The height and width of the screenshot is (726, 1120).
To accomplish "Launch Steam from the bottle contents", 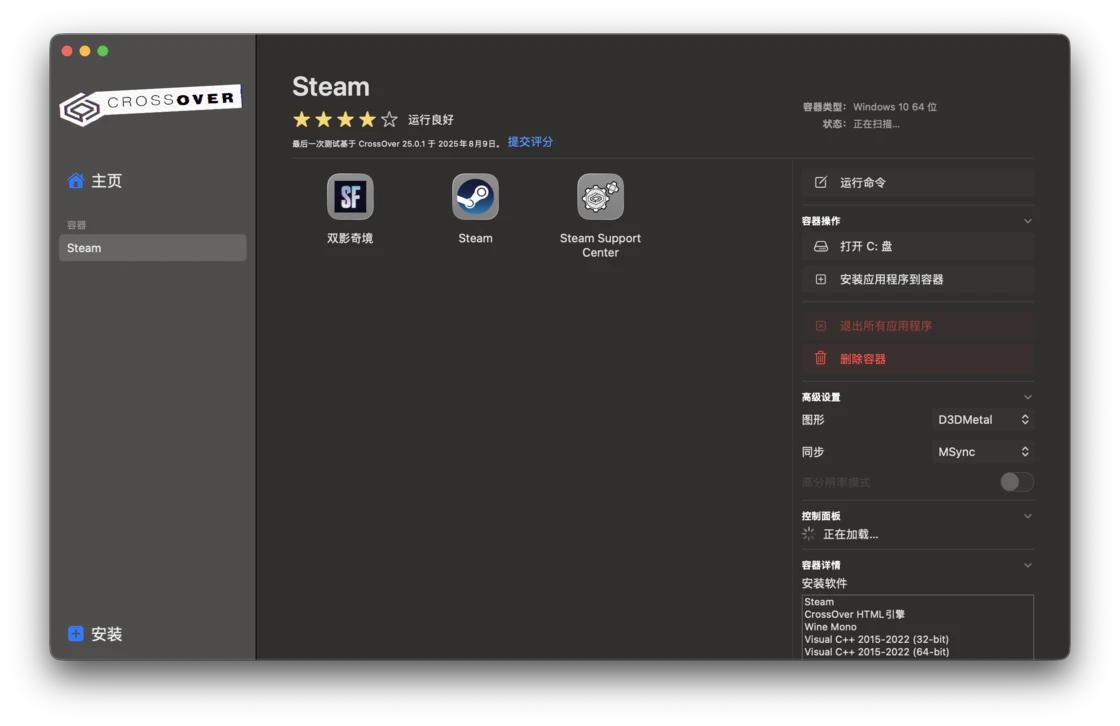I will (475, 197).
